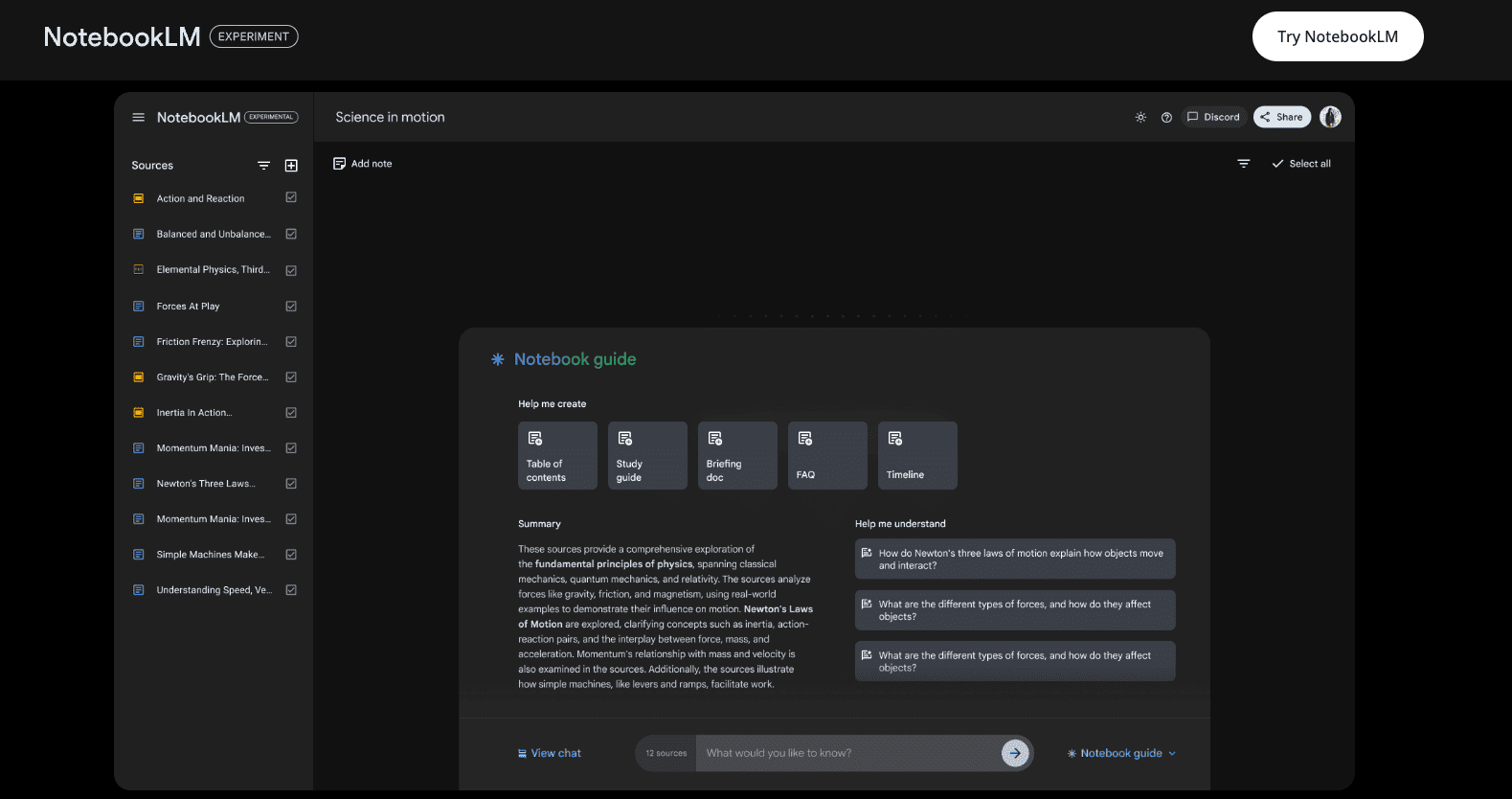Toggle the Newton's Three Laws checkbox
Image resolution: width=1512 pixels, height=799 pixels.
click(291, 483)
